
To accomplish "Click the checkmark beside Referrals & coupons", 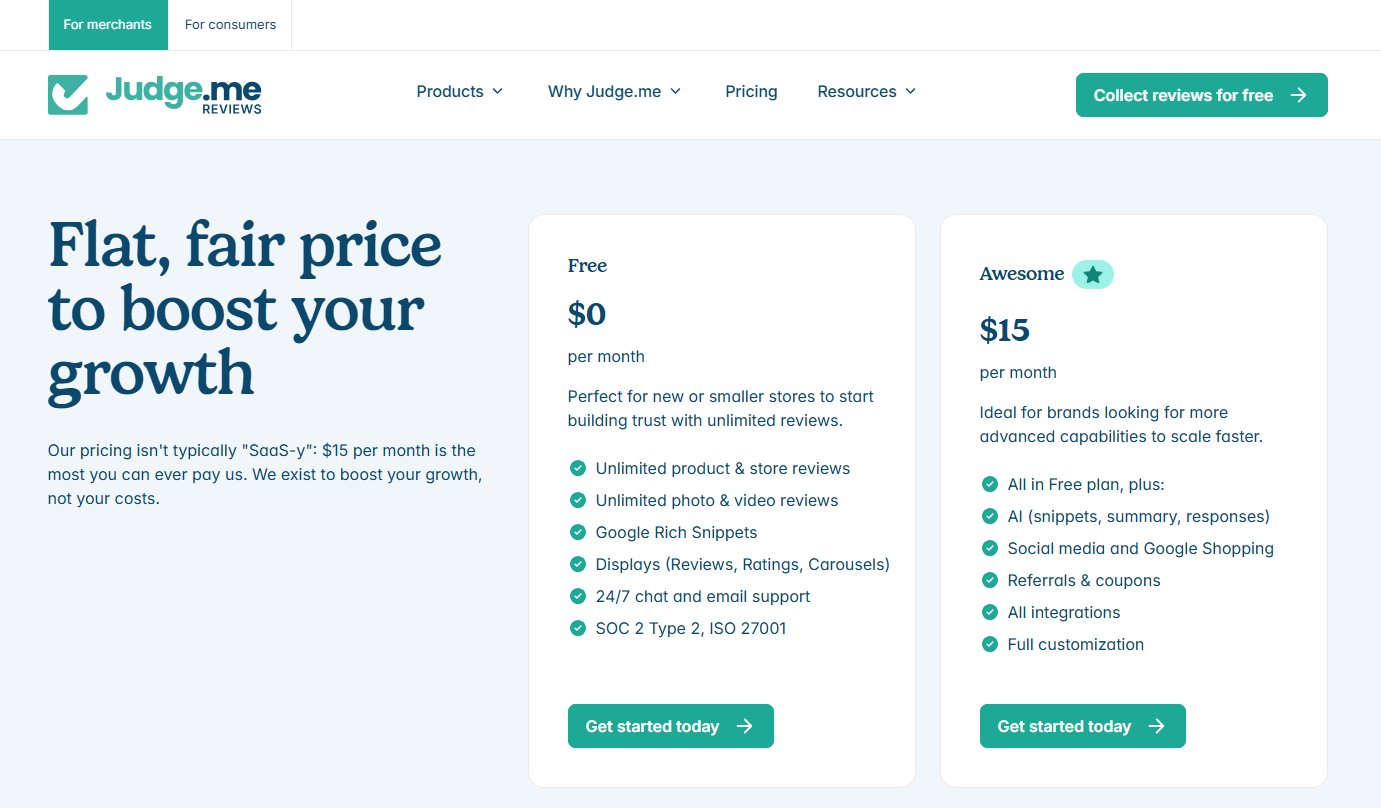I will [x=990, y=580].
